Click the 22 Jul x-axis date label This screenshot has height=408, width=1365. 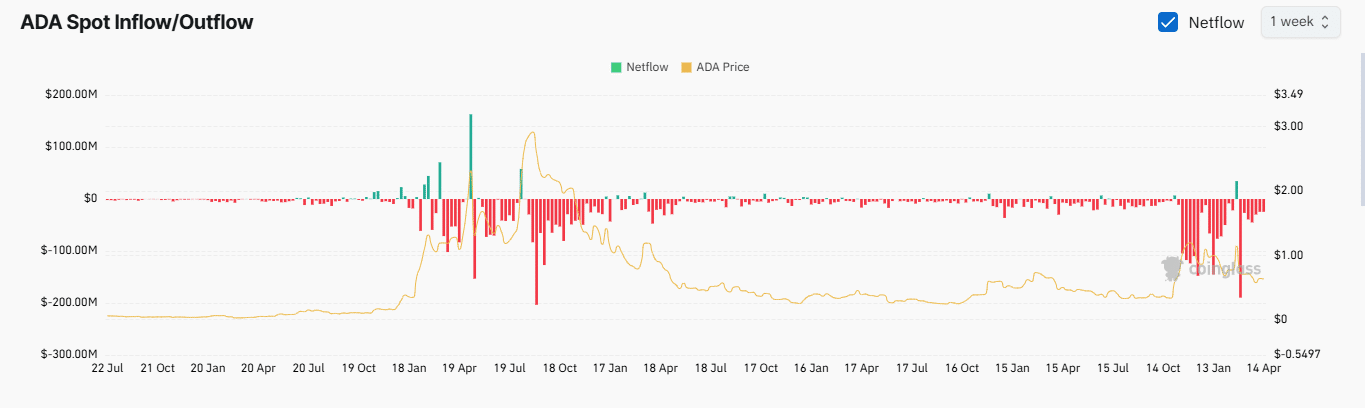(107, 368)
